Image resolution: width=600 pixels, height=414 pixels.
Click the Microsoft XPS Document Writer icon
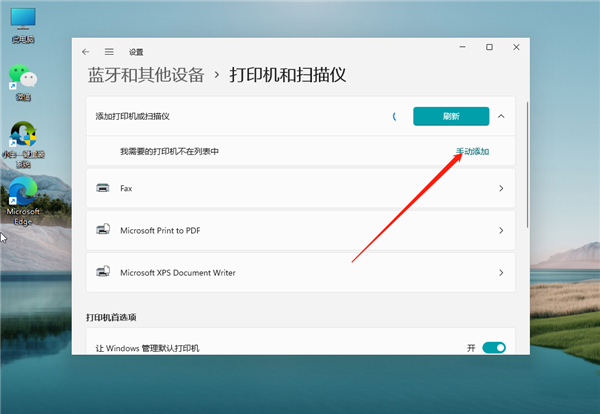(x=103, y=272)
